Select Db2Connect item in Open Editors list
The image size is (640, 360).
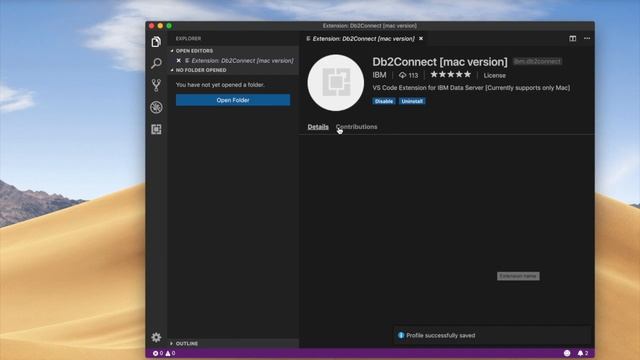pyautogui.click(x=234, y=60)
